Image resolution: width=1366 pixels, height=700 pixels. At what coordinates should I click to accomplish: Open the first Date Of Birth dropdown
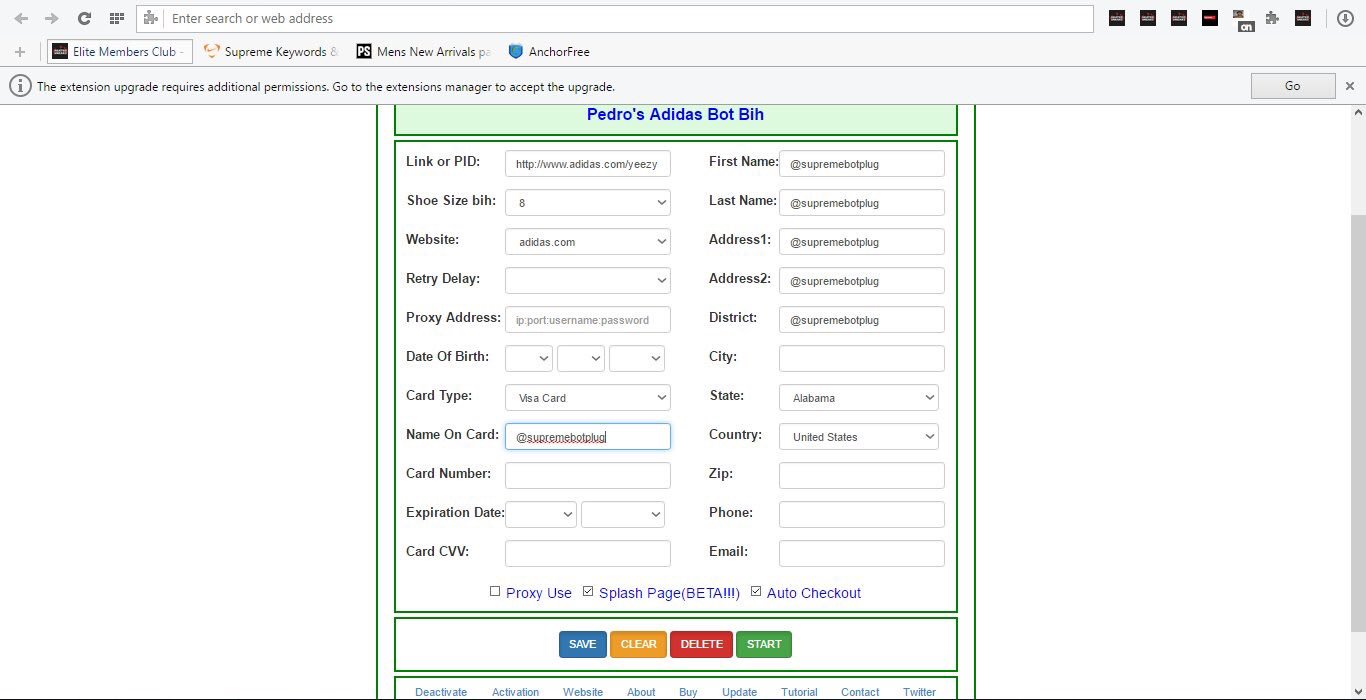pyautogui.click(x=529, y=358)
